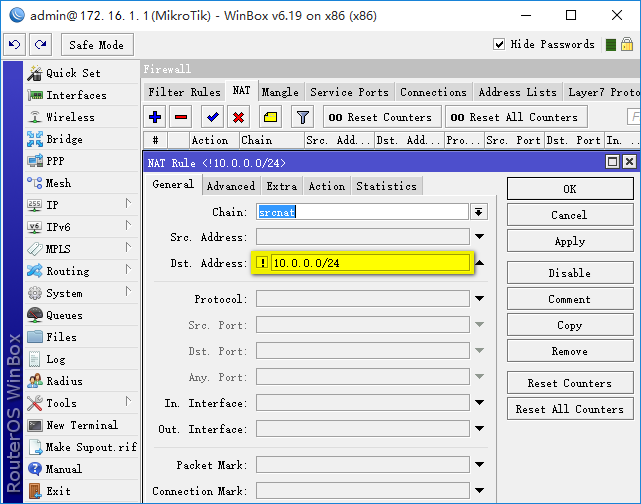Click the blue plus add rule icon
Screen dimensions: 641x504
155,117
